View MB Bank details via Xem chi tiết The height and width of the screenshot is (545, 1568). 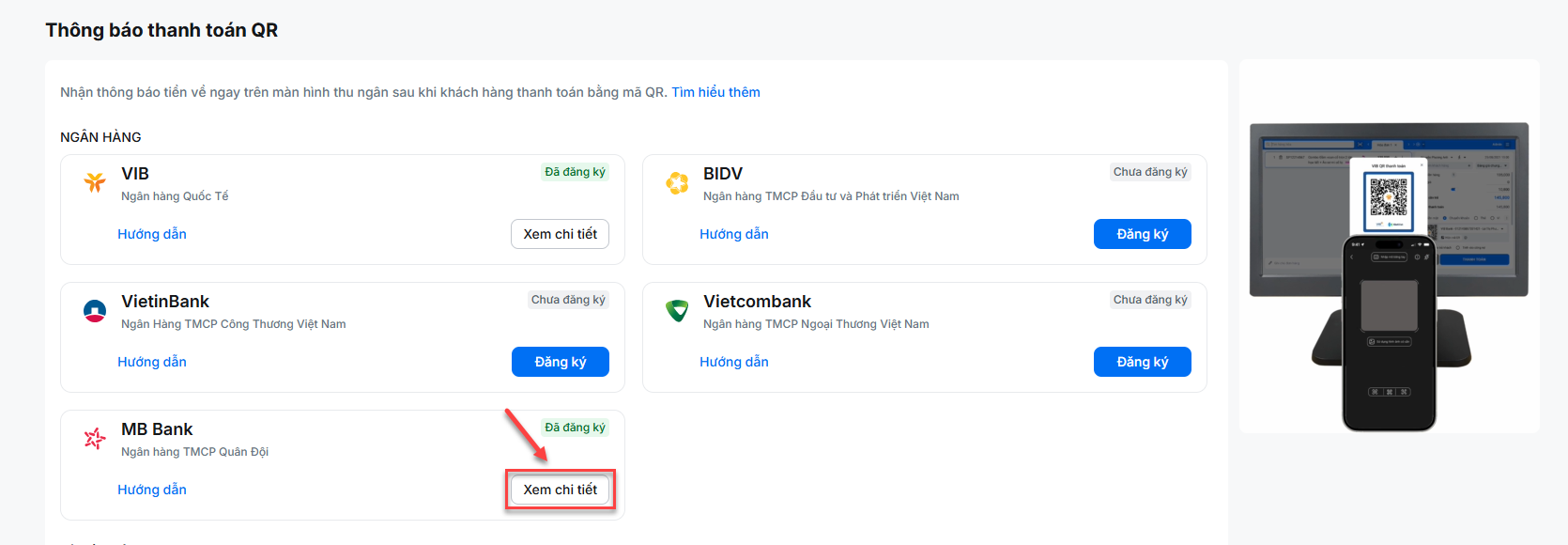click(561, 490)
